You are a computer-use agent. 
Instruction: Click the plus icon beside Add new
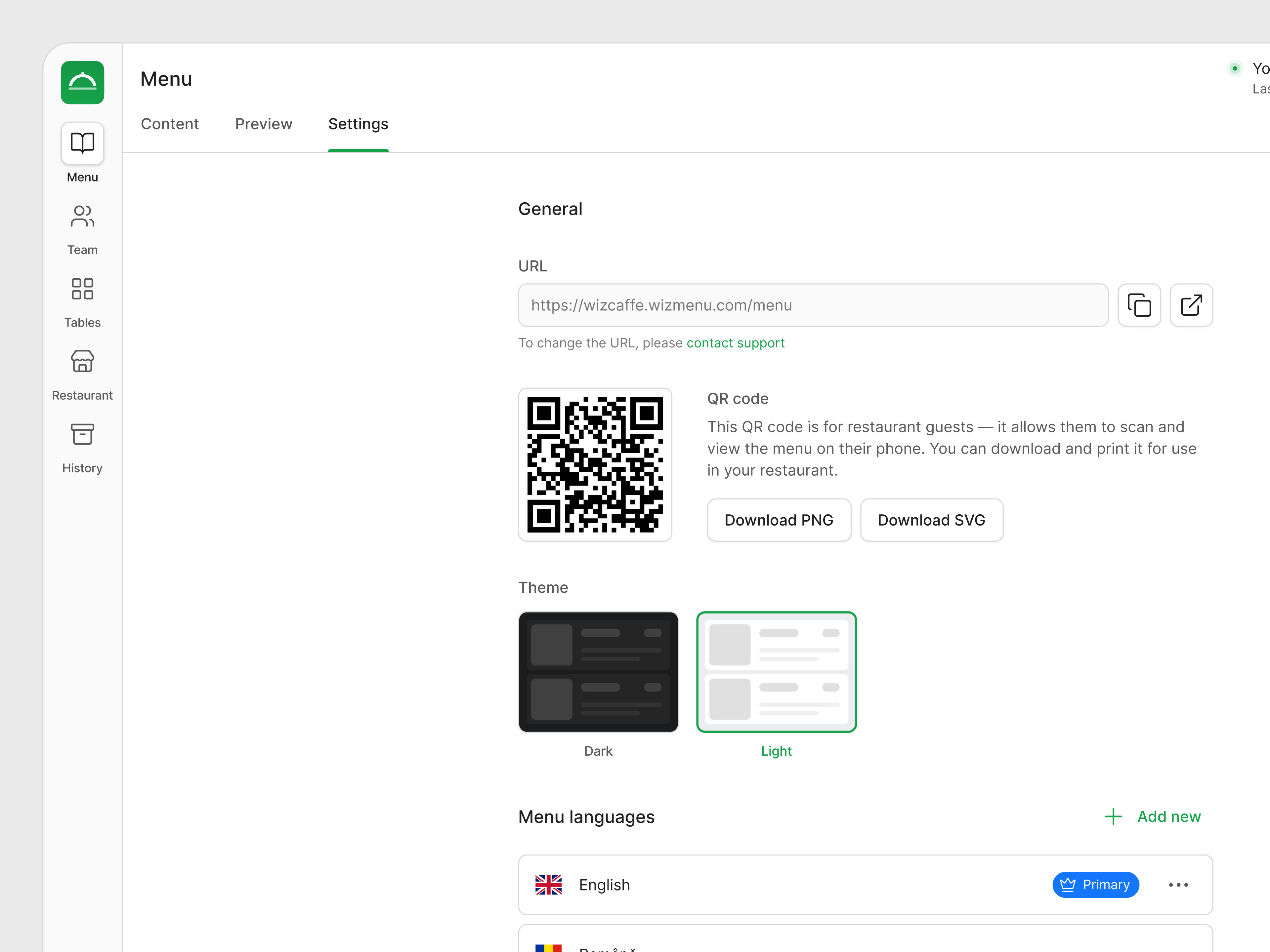(x=1113, y=816)
